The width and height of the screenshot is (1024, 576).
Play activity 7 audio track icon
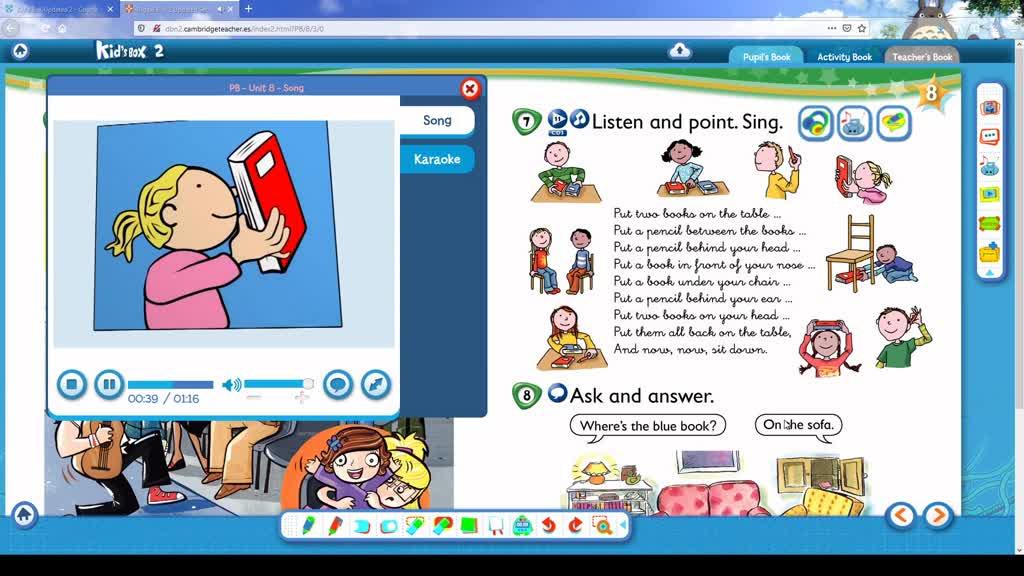click(557, 120)
